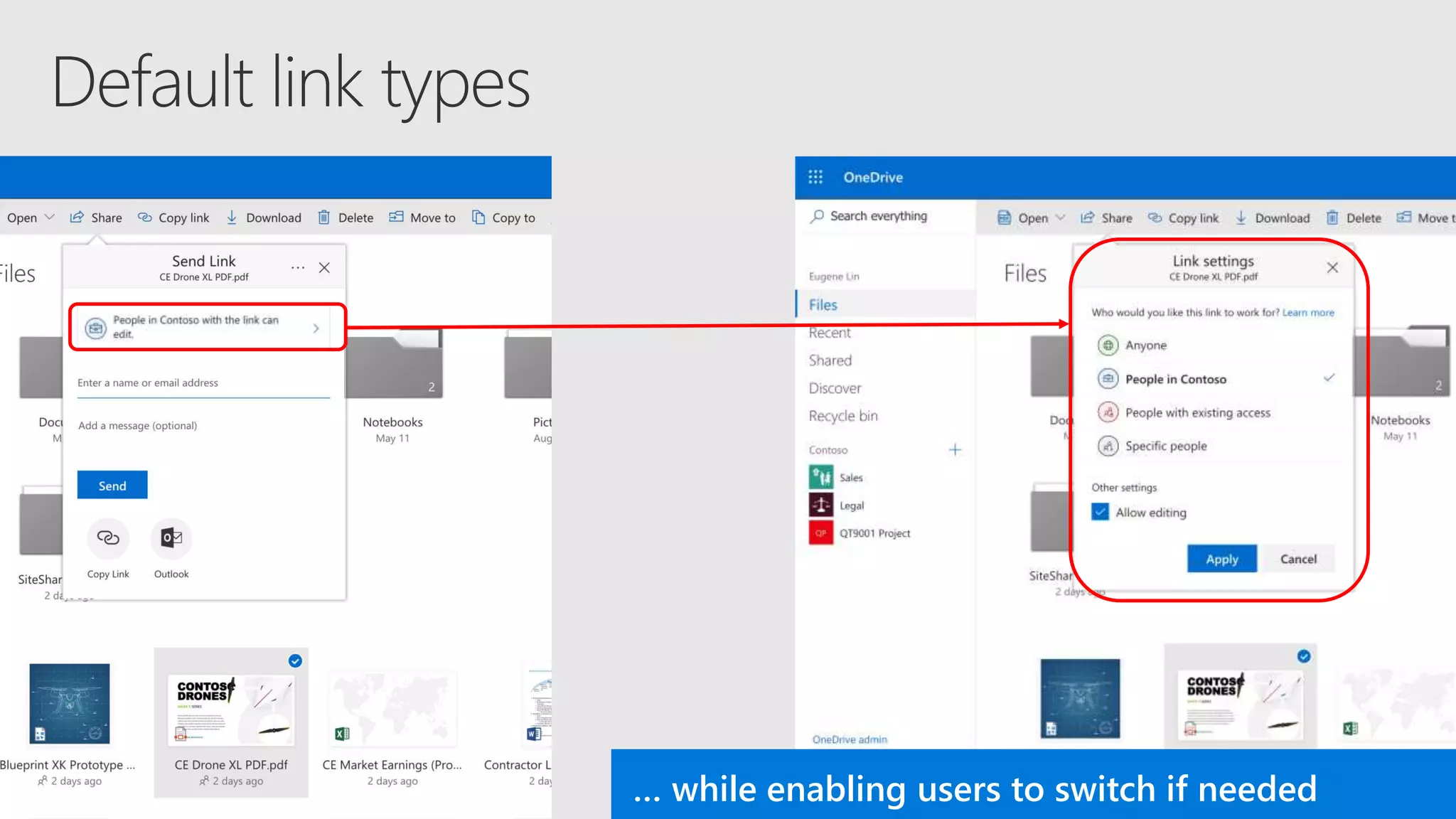
Task: Click Copy to in left window toolbar
Action: [503, 218]
